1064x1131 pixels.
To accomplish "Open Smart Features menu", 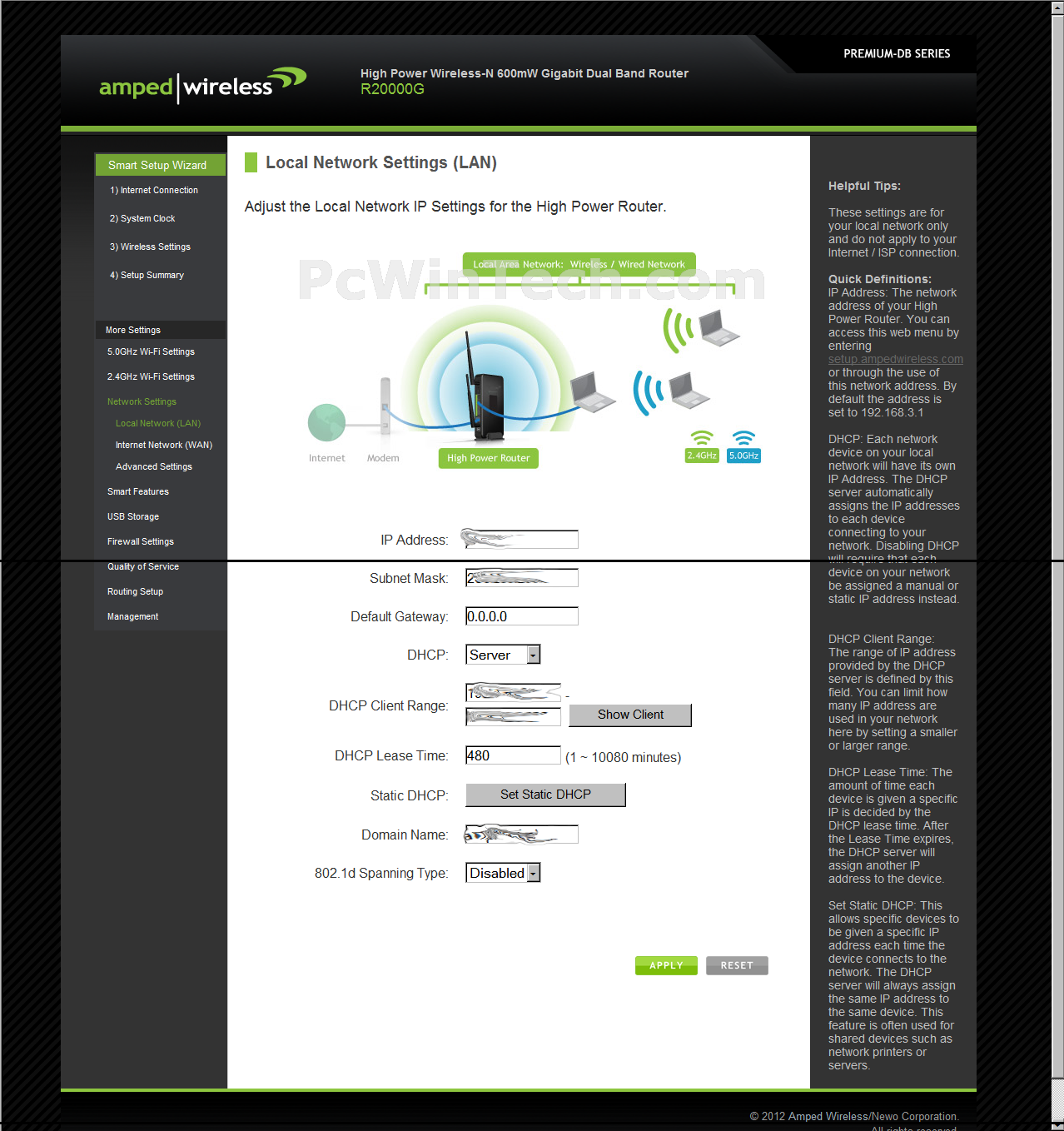I will [x=138, y=491].
